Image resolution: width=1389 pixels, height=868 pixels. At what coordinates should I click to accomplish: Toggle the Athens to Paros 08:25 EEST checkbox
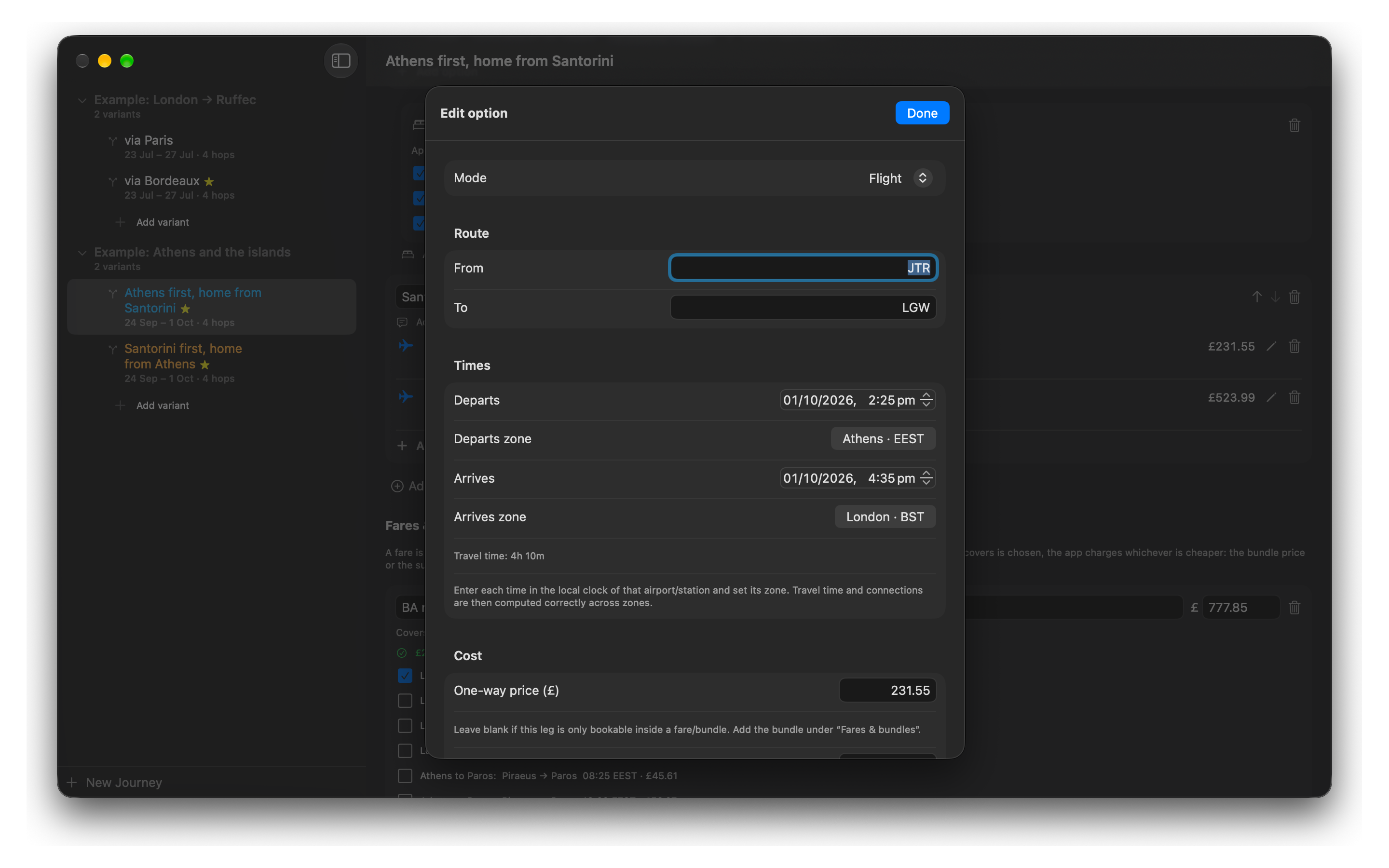pos(405,775)
